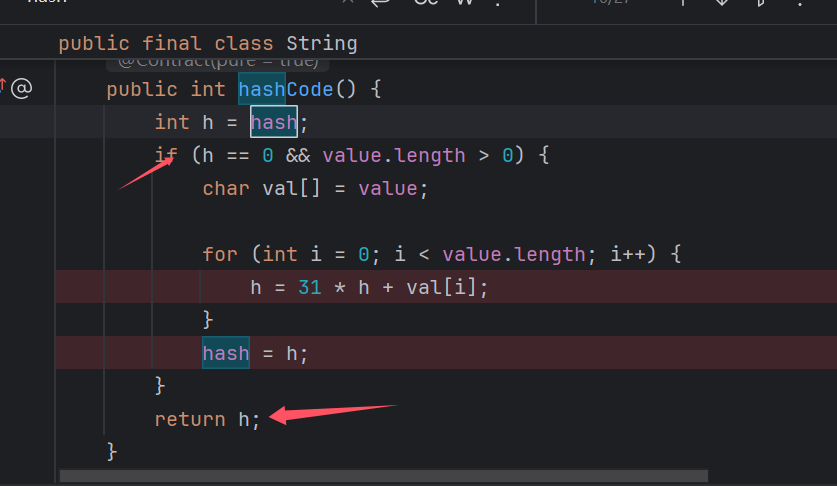Click the 'return' keyword

(x=190, y=419)
